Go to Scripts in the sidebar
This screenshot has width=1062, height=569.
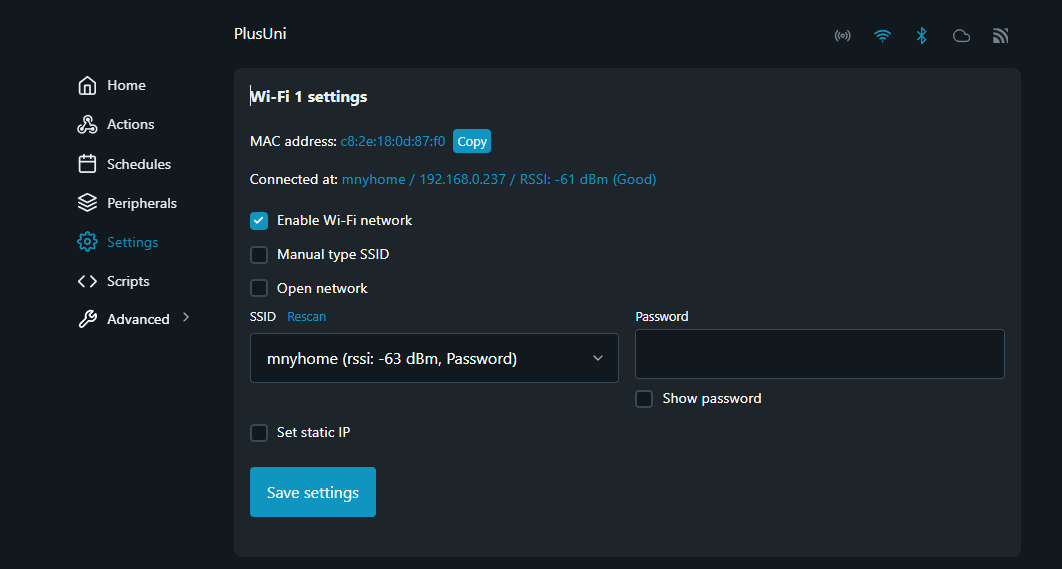click(127, 281)
